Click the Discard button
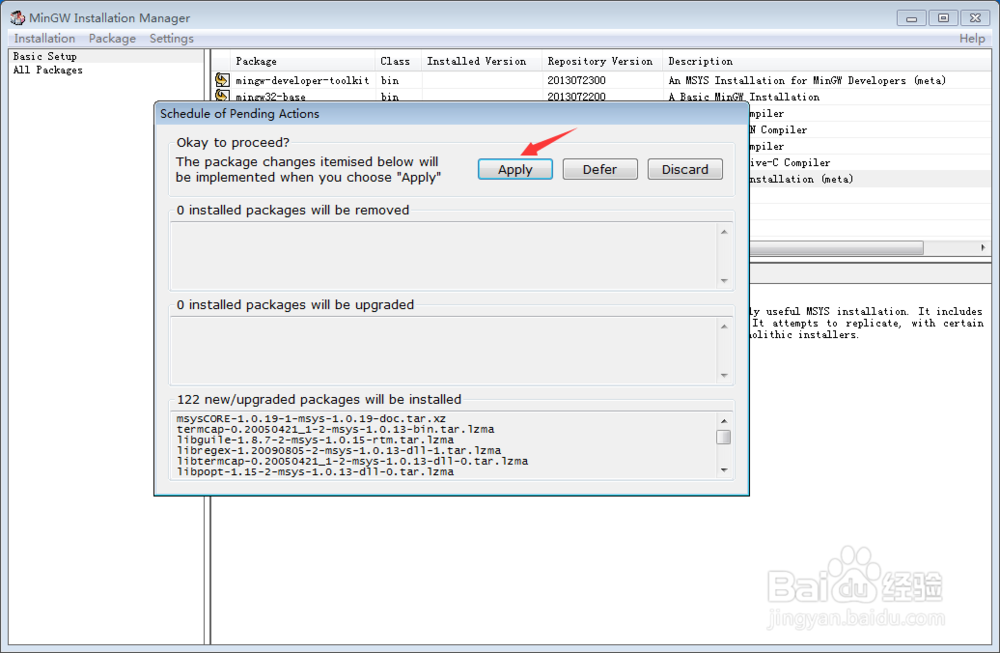1000x653 pixels. click(685, 170)
